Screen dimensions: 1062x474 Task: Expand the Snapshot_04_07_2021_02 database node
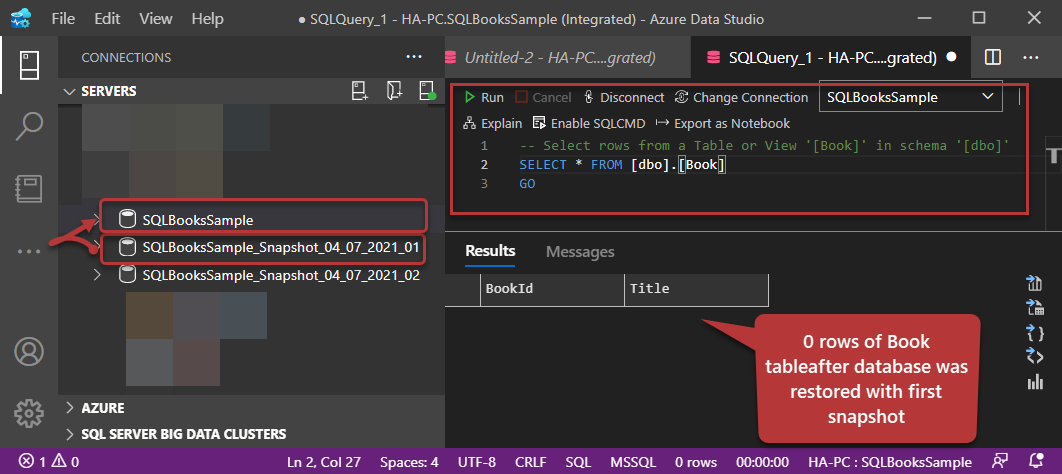pyautogui.click(x=97, y=275)
